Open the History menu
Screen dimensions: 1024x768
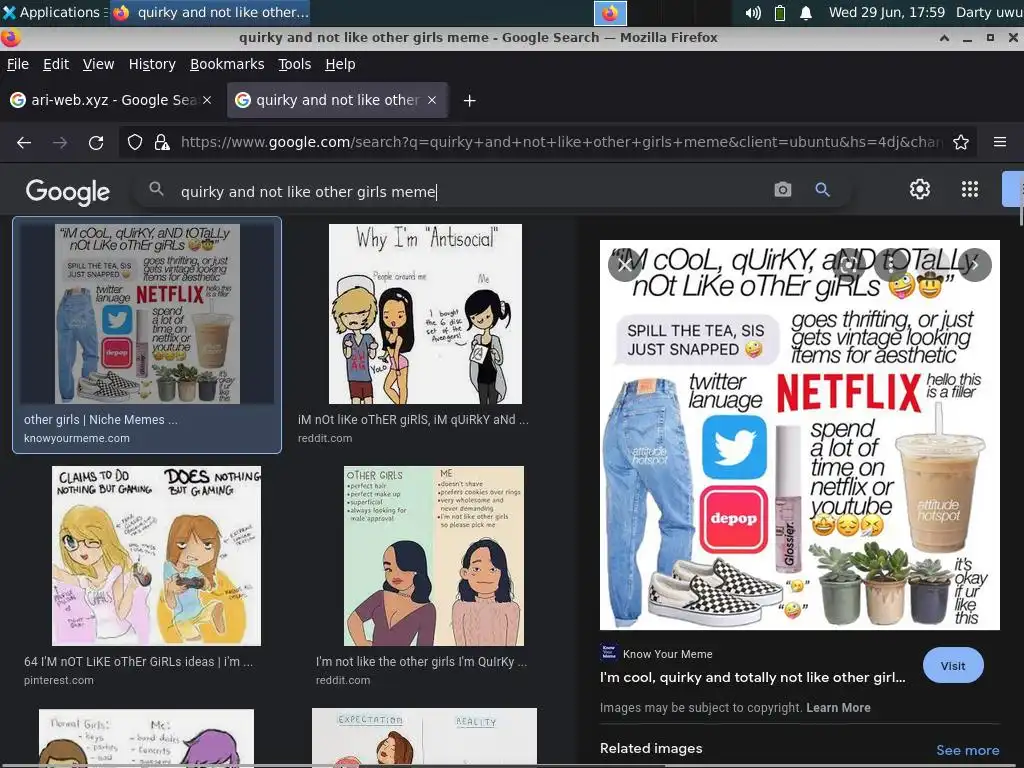(152, 64)
